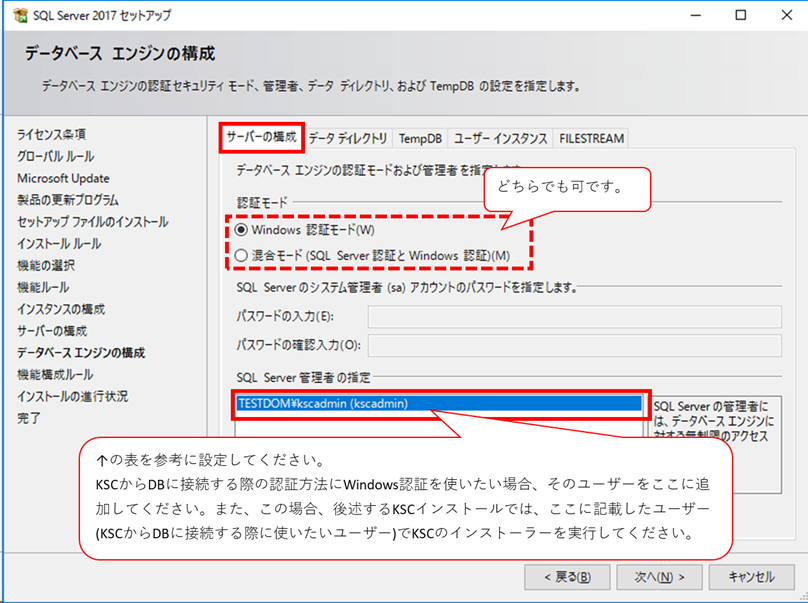Viewport: 808px width, 603px height.
Task: Click セットアップ ファイルのインストール step
Action: [93, 222]
